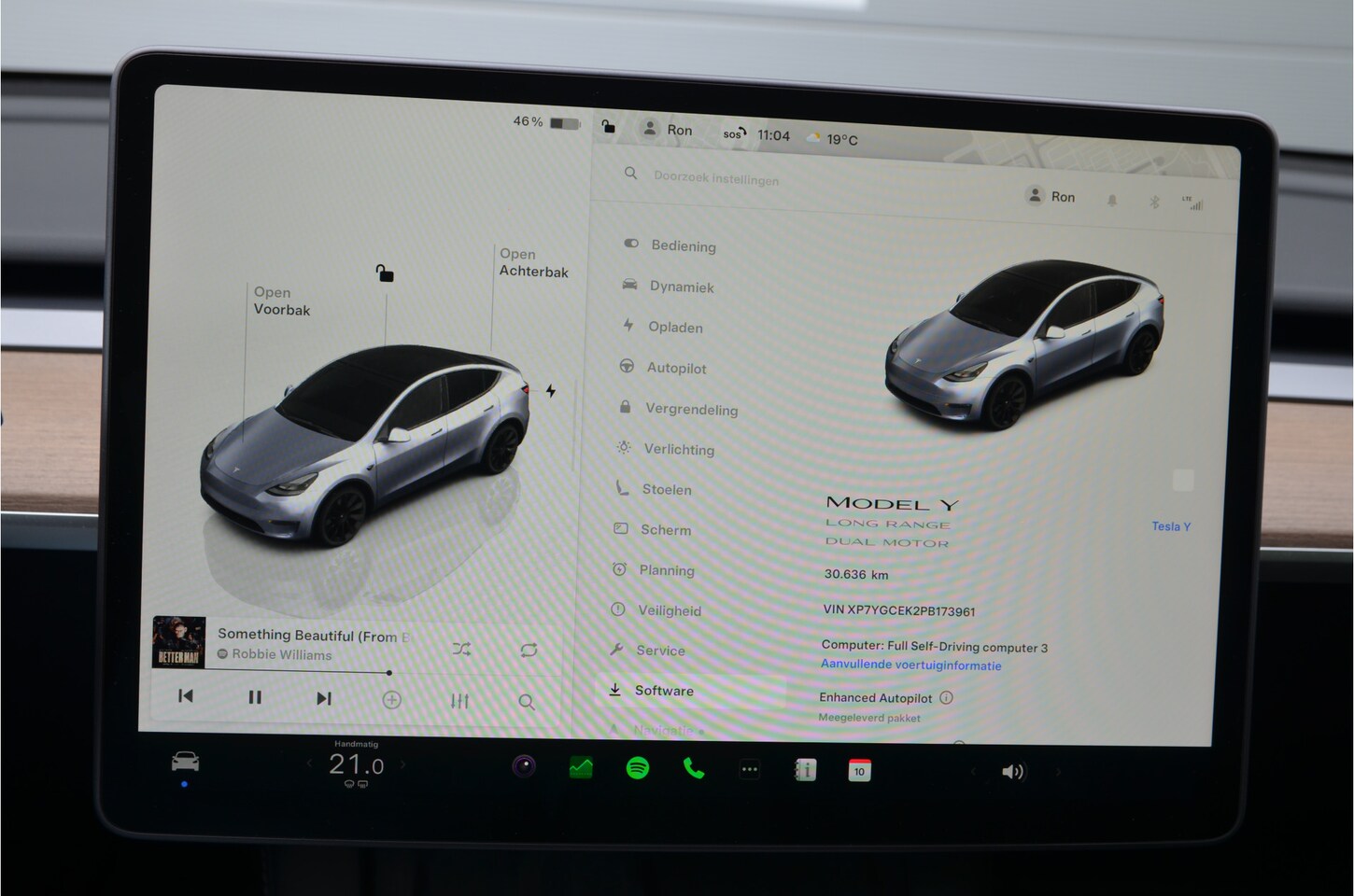
Task: Toggle repeat in the media player
Action: (529, 651)
